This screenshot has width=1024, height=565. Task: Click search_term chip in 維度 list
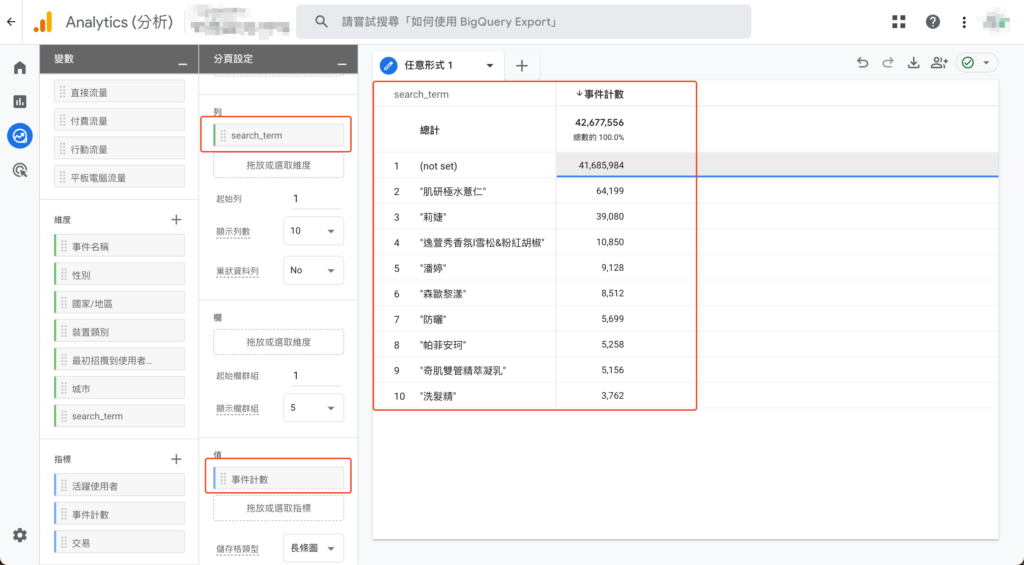[120, 416]
